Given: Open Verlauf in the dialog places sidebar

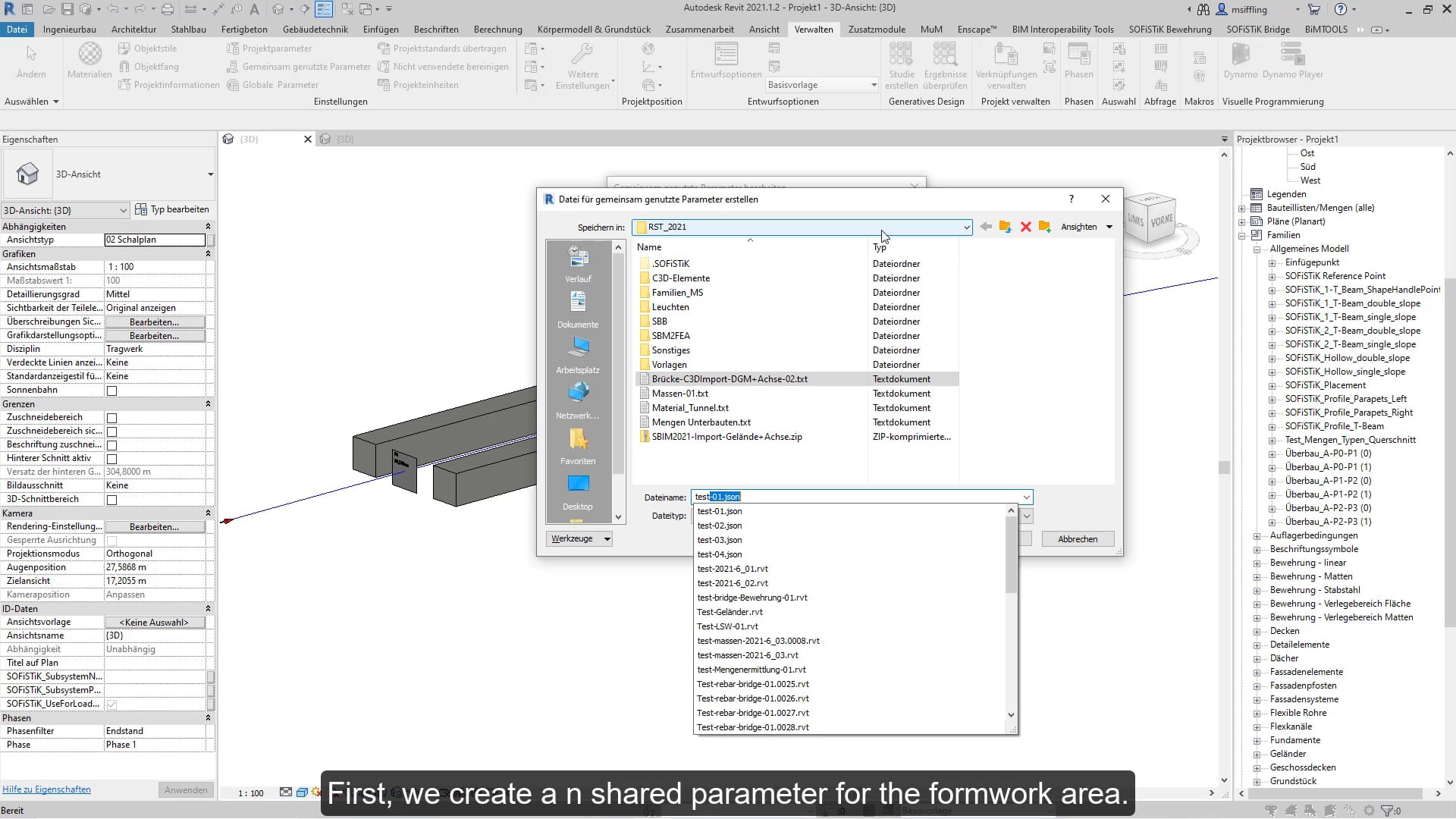Looking at the screenshot, I should (x=578, y=264).
